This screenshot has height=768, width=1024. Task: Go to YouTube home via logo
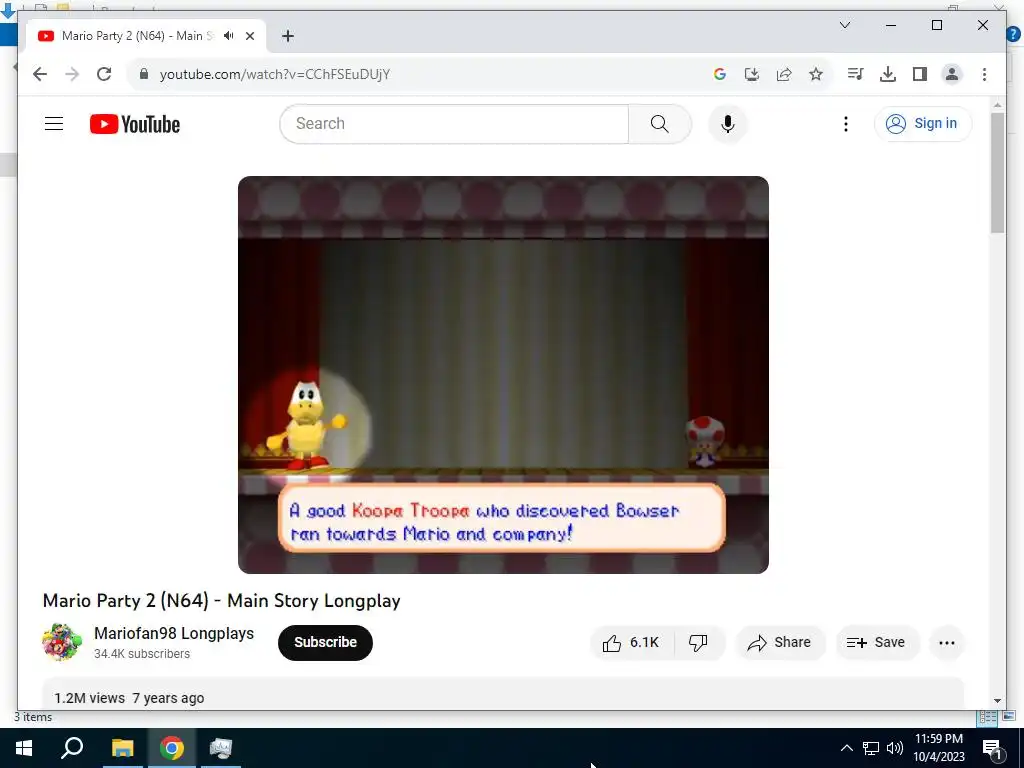point(135,123)
